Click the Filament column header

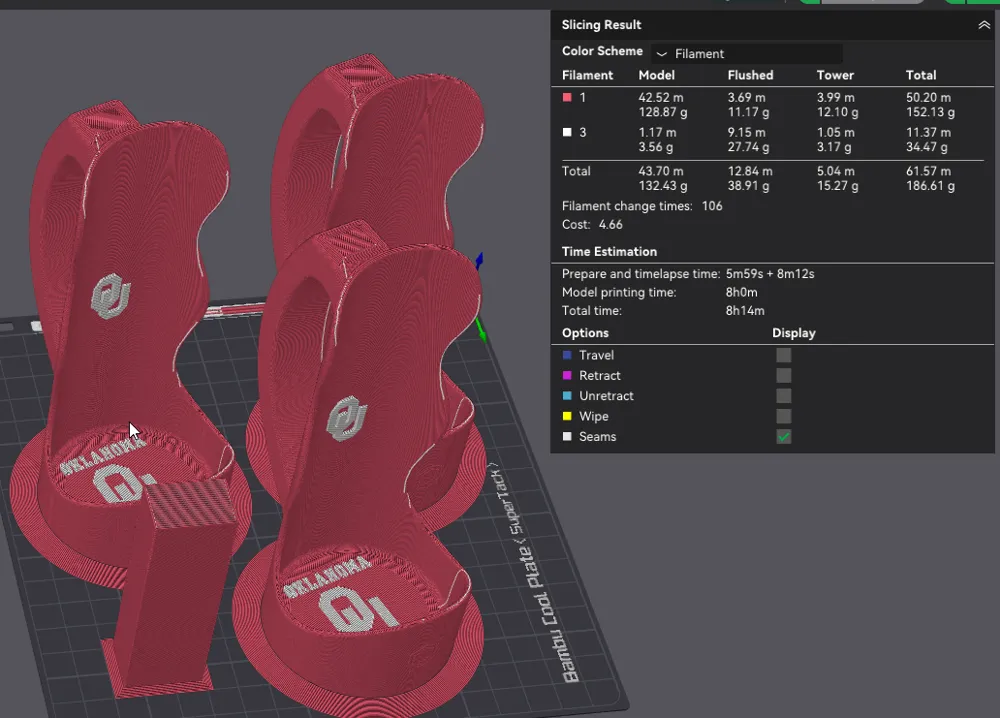587,75
